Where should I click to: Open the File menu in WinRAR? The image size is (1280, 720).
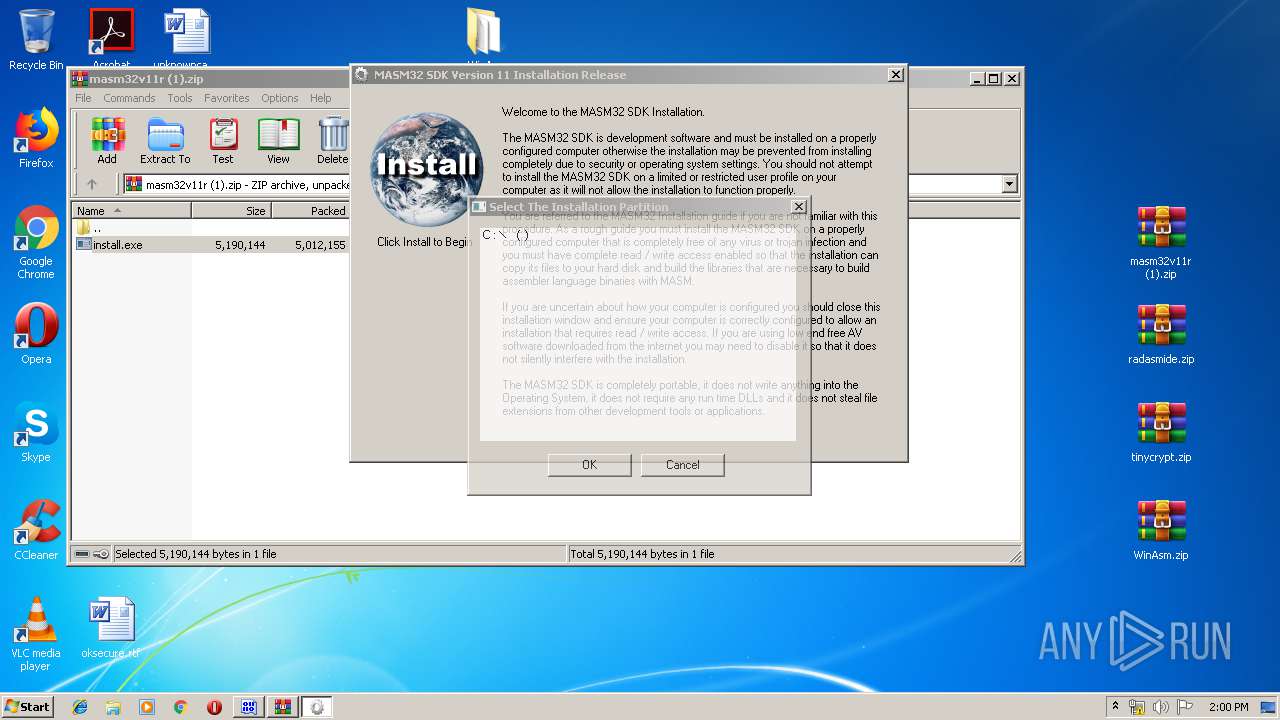coord(83,98)
